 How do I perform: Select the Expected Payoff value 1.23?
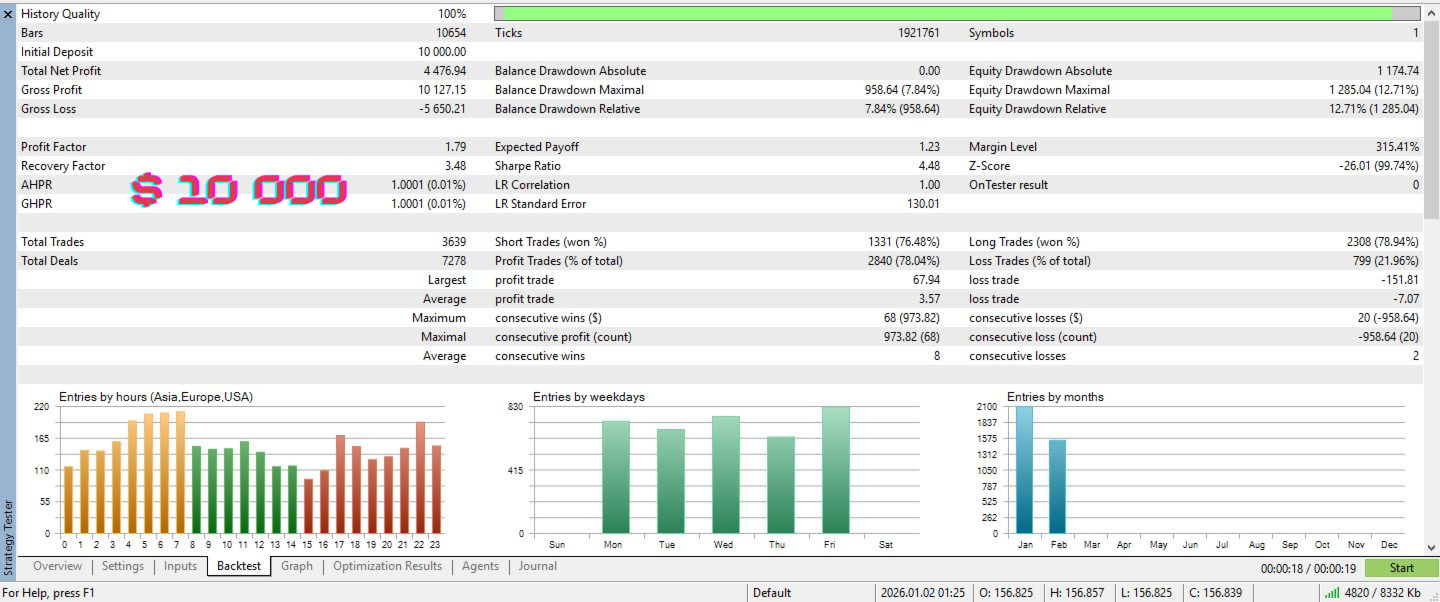(929, 147)
